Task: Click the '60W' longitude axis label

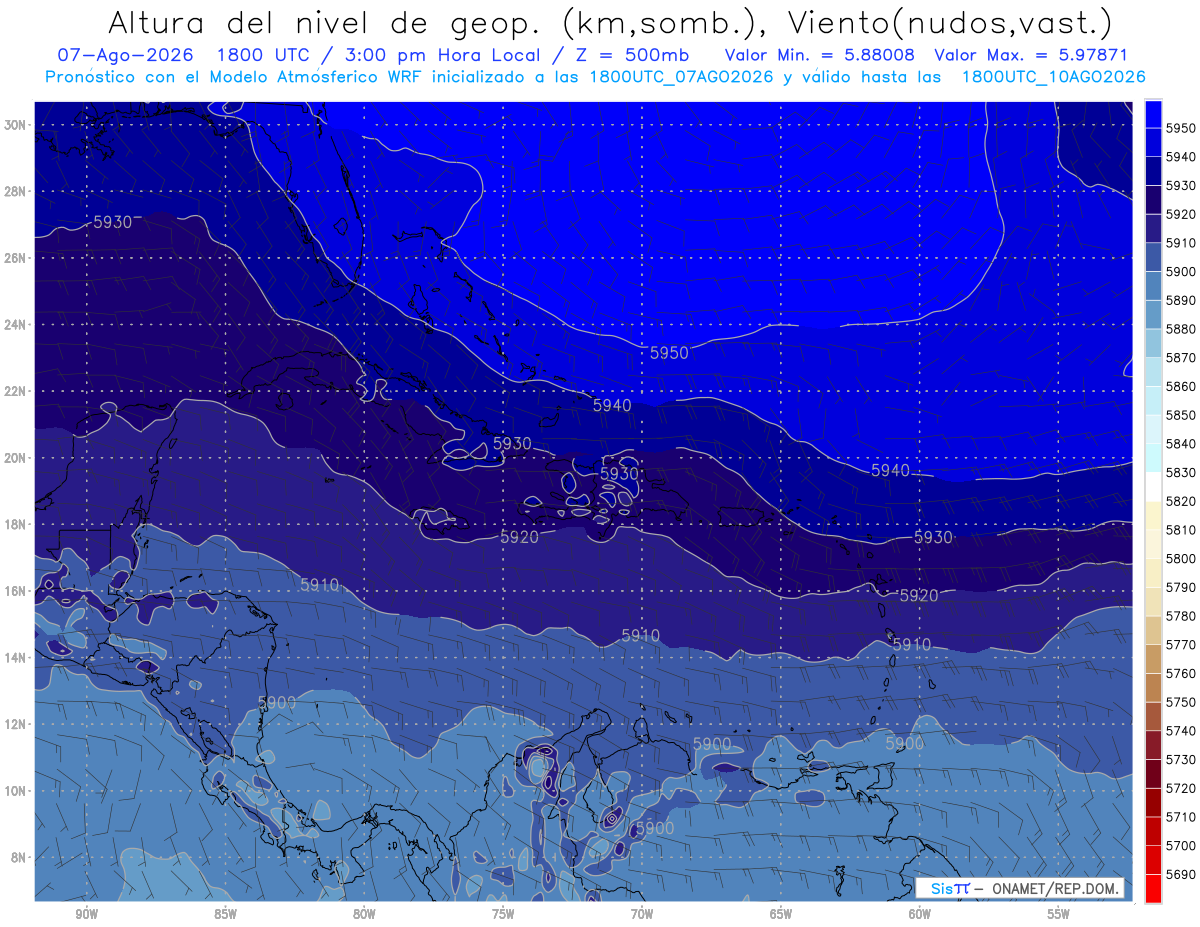Action: point(920,914)
